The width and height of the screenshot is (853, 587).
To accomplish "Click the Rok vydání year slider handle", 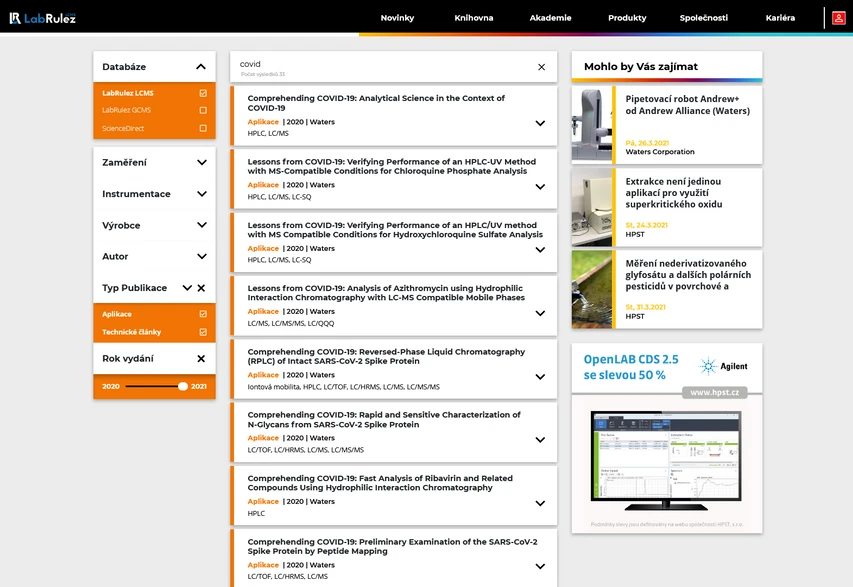I will click(183, 386).
